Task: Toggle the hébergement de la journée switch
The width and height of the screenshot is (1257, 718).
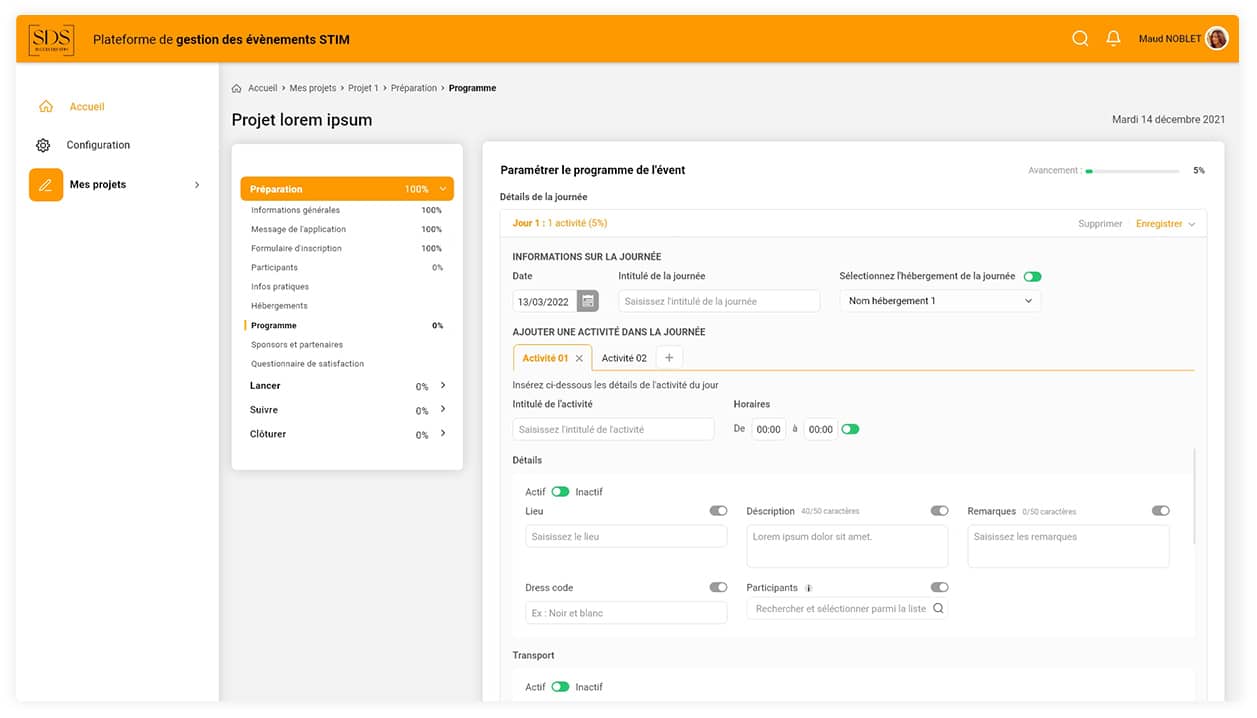Action: point(1032,277)
